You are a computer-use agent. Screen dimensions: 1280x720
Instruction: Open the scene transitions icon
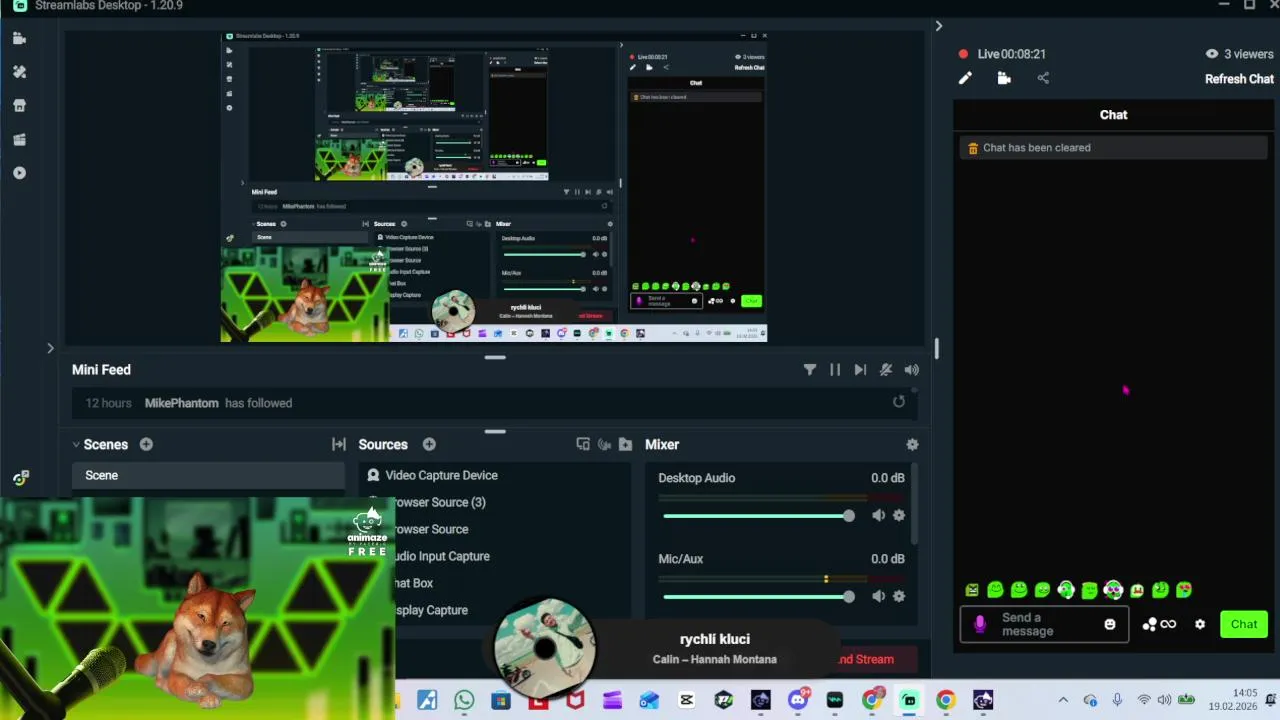point(339,444)
